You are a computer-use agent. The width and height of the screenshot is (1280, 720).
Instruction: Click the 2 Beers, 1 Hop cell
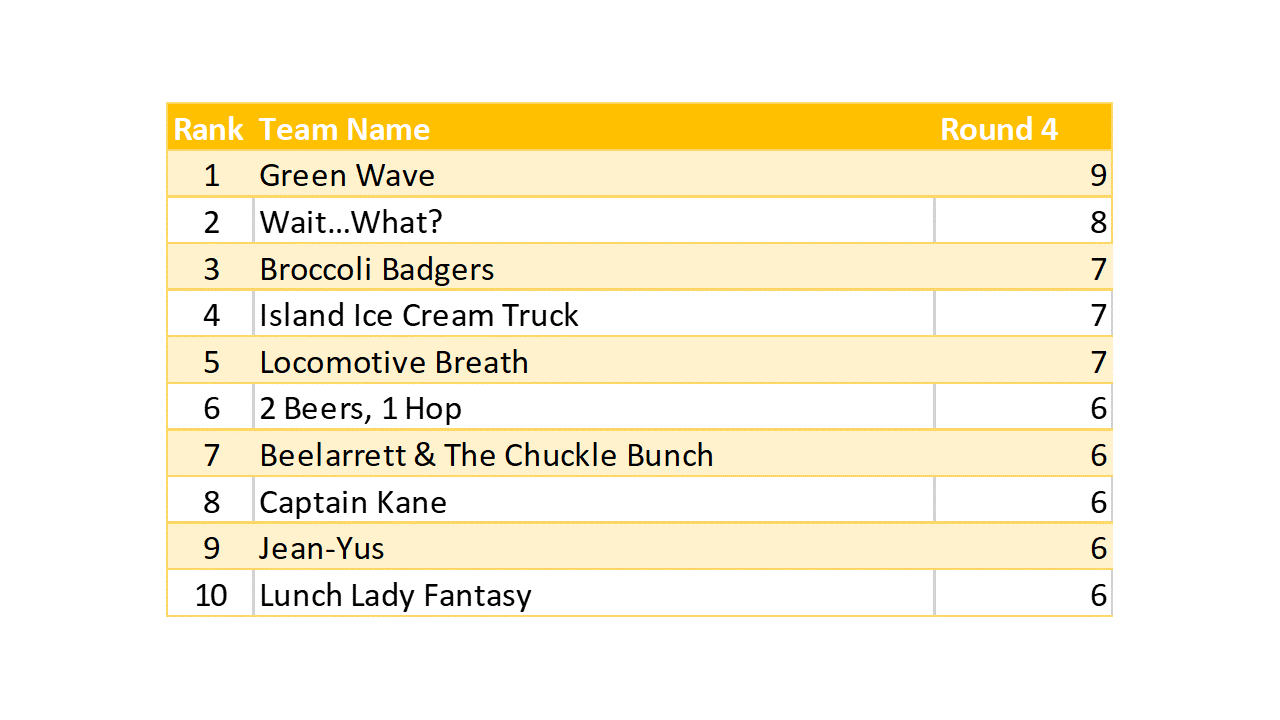tap(360, 408)
